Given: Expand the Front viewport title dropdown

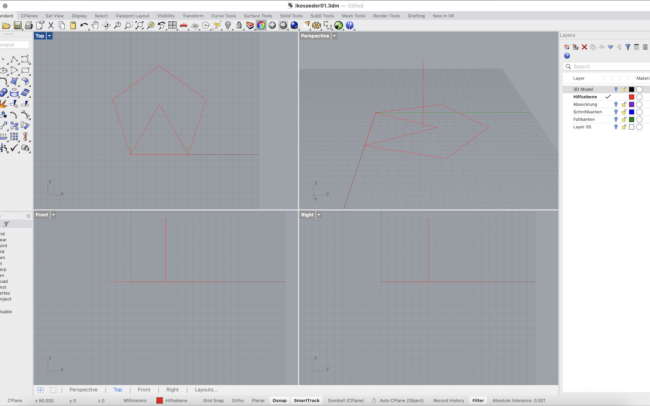Looking at the screenshot, I should [53, 215].
